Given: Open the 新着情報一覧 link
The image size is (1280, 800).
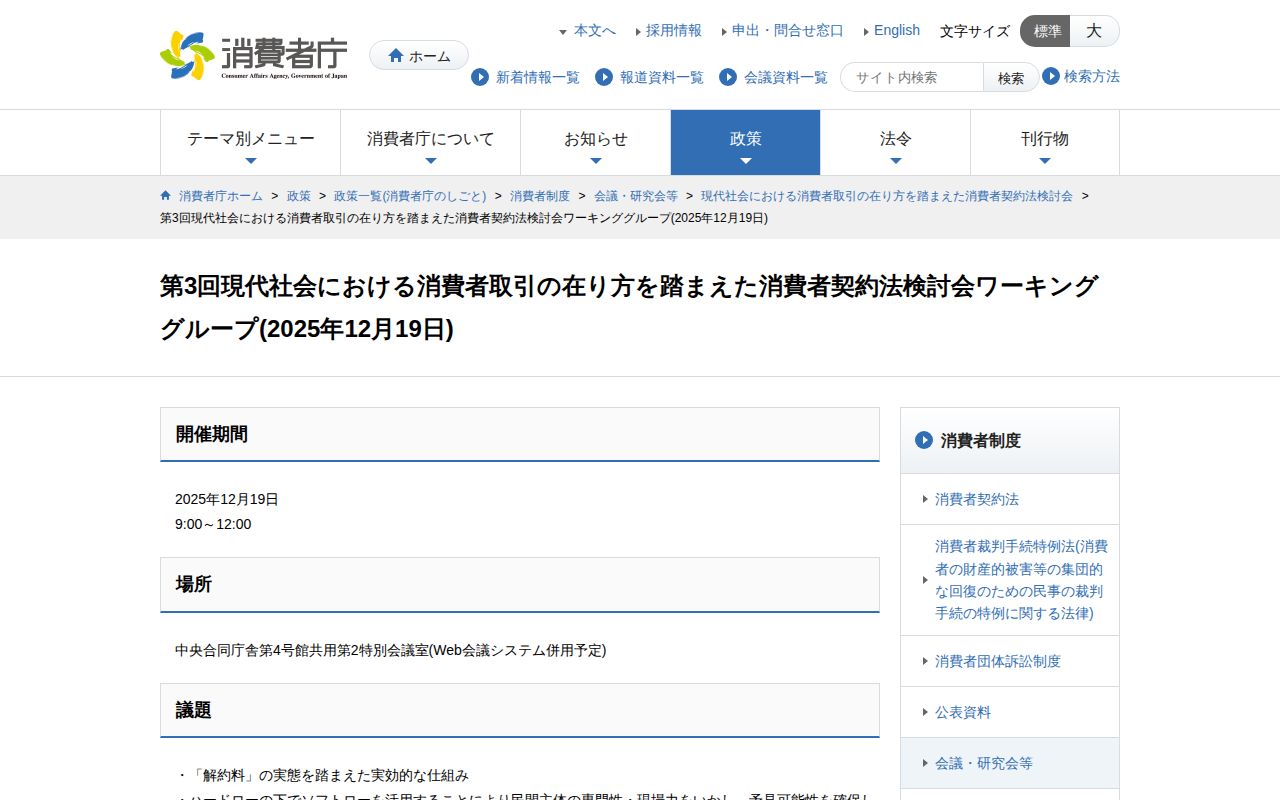Looking at the screenshot, I should click(x=538, y=77).
